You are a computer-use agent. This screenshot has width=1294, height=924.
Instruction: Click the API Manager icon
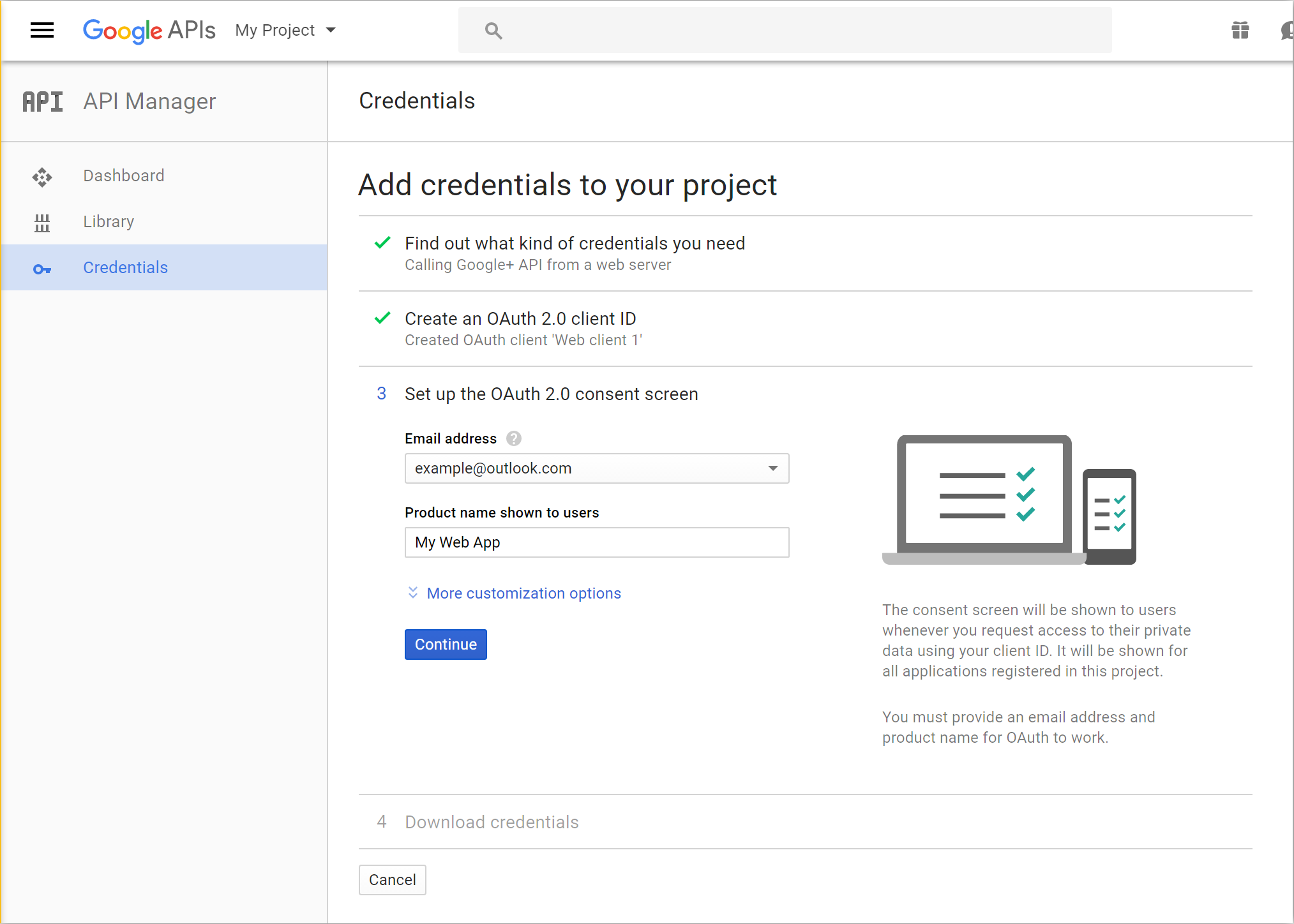point(43,101)
